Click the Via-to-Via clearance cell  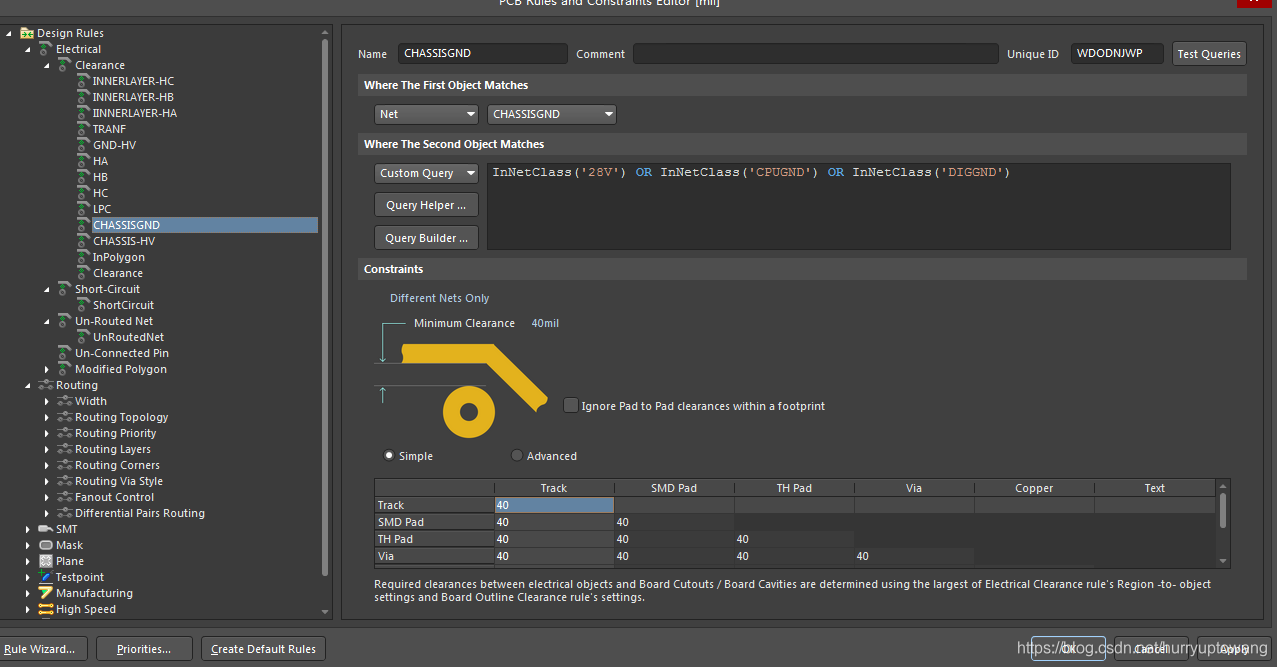pyautogui.click(x=913, y=556)
